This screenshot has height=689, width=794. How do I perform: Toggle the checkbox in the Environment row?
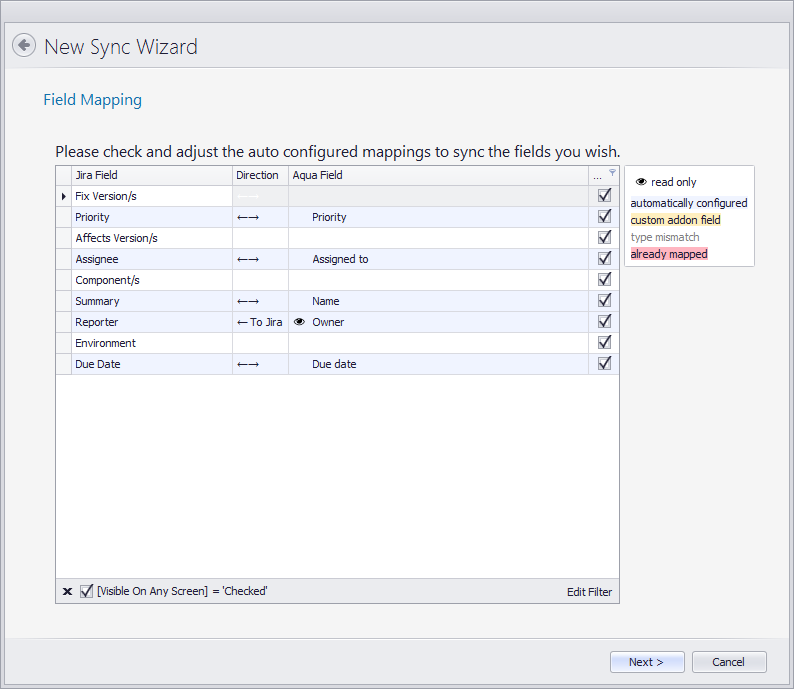pos(604,343)
